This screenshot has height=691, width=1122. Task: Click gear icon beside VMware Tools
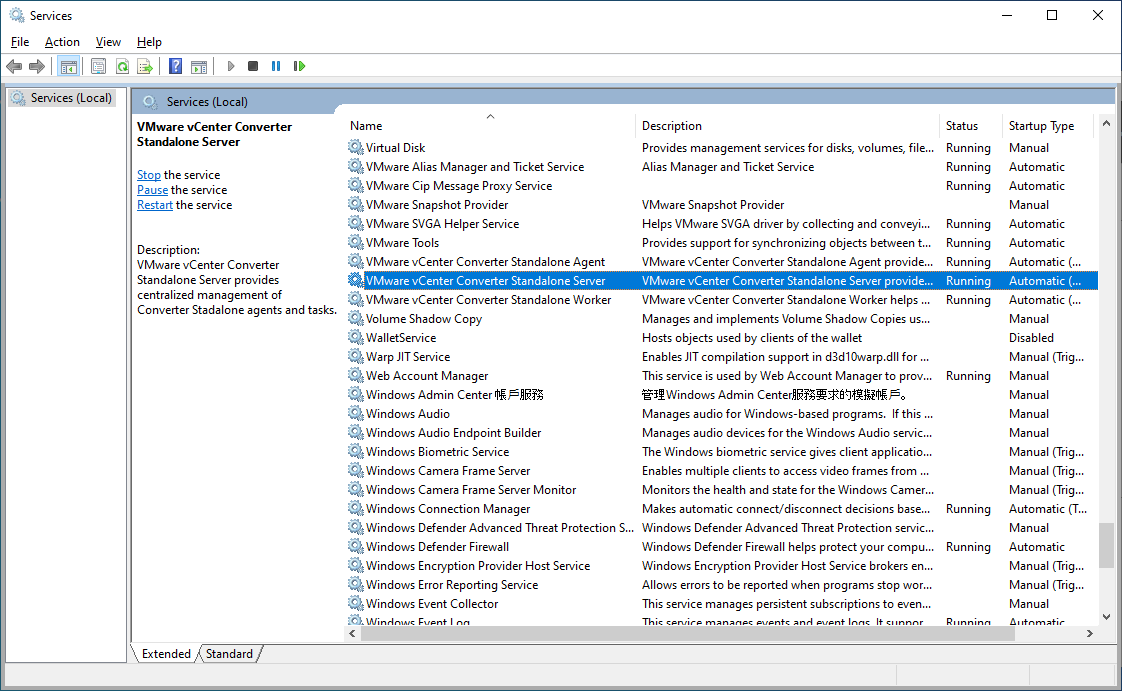(356, 242)
